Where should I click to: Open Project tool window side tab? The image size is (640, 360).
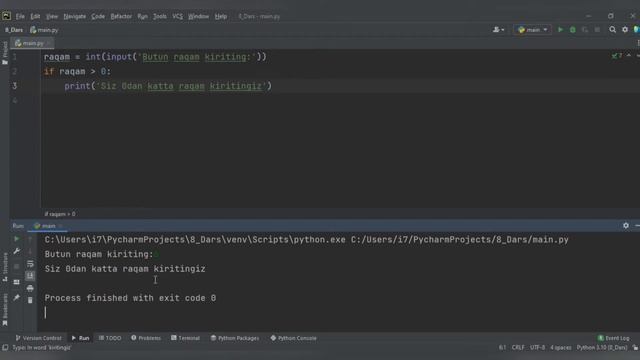[5, 53]
